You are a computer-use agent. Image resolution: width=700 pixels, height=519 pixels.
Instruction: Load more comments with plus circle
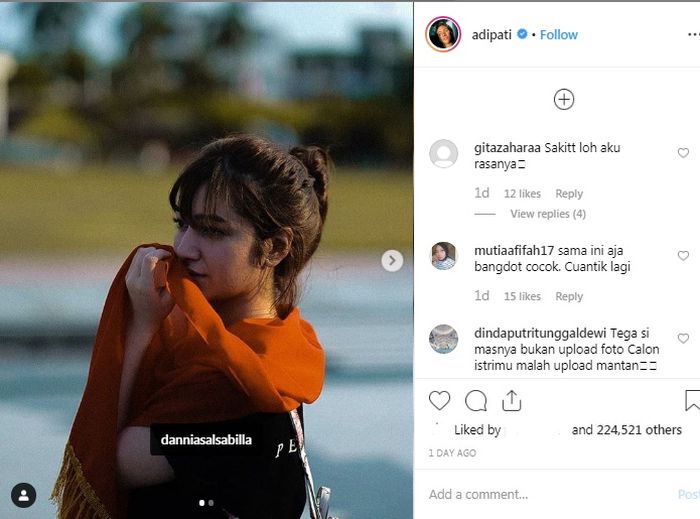564,99
